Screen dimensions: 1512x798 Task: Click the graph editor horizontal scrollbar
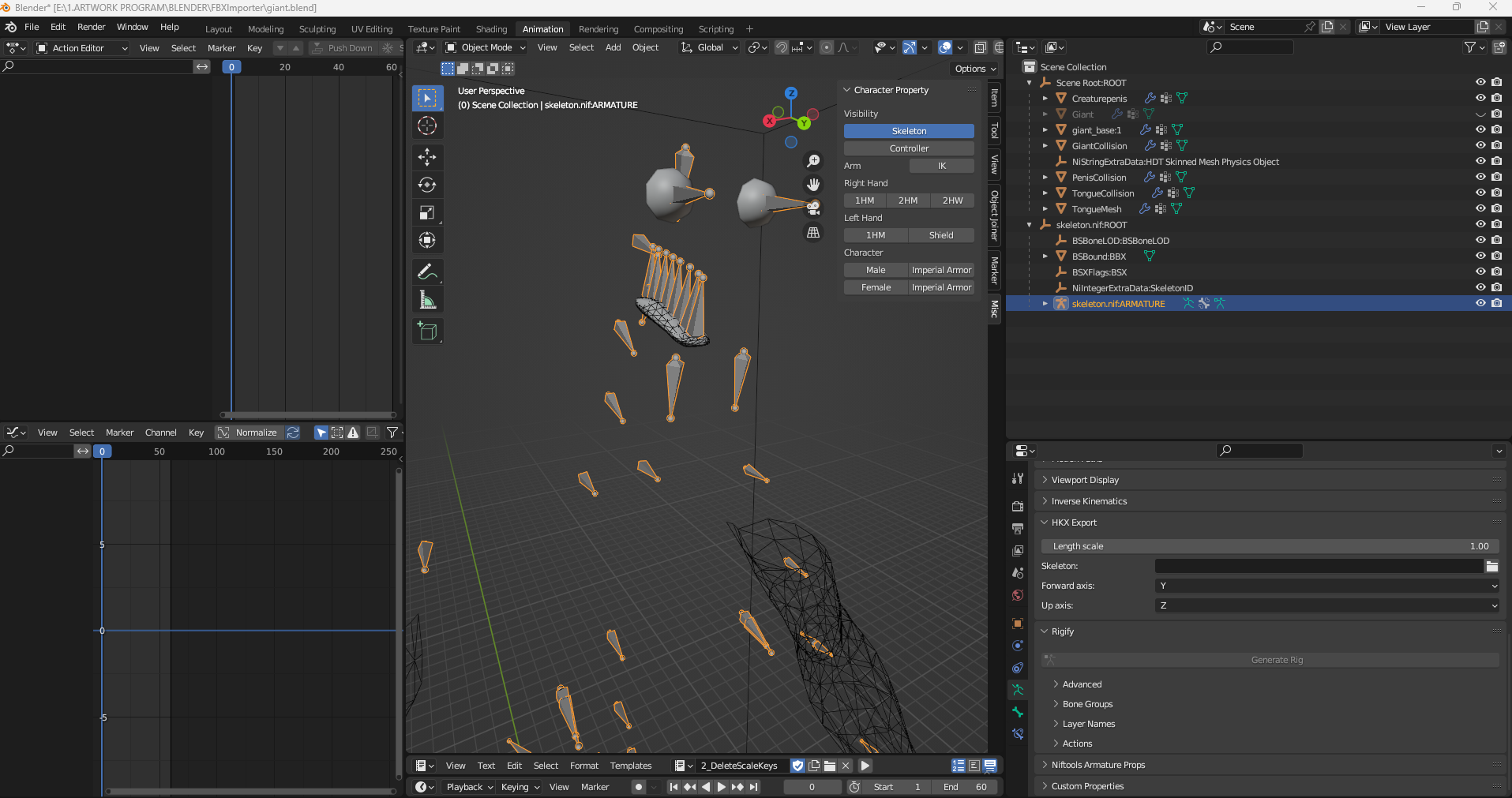[250, 792]
